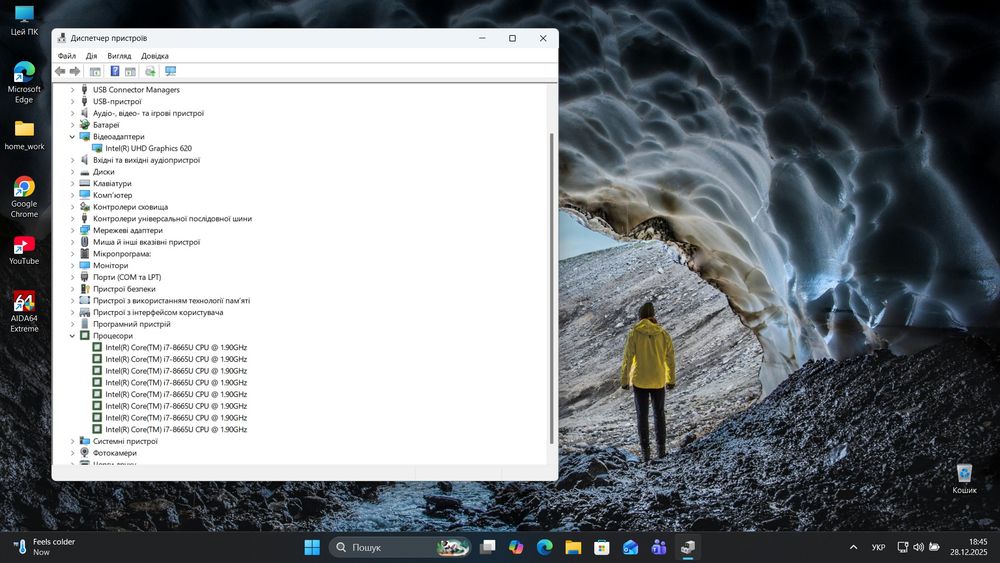Open the Довідка menu

tap(154, 56)
